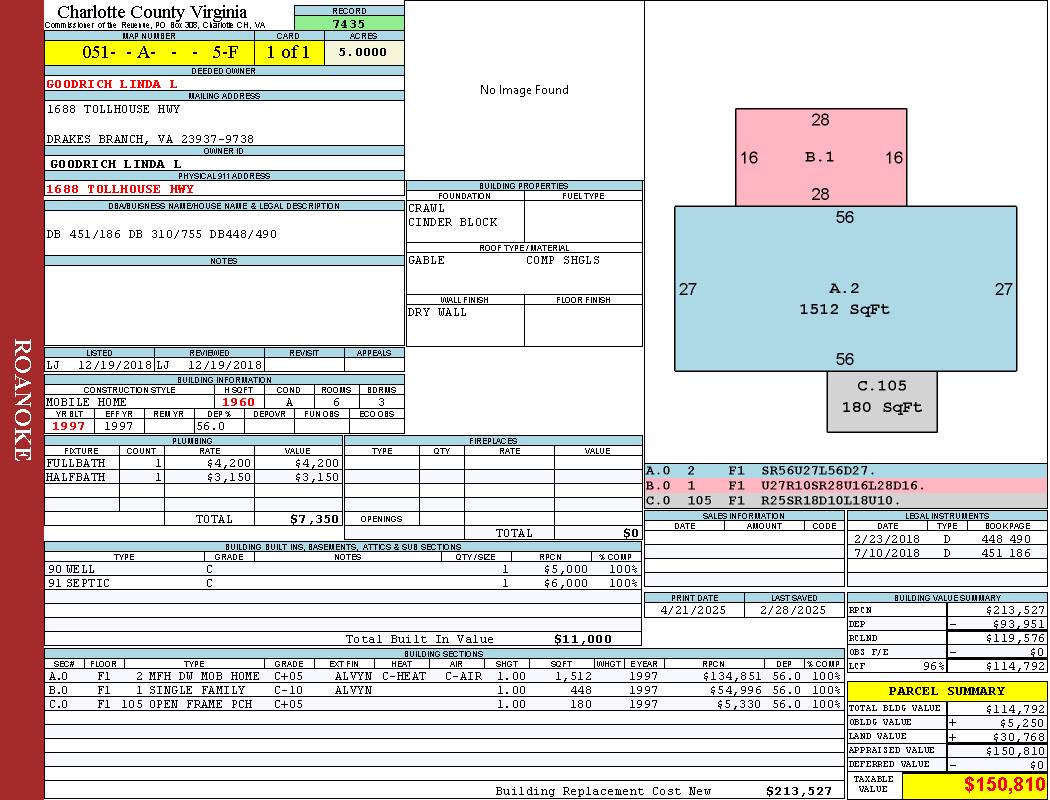Select the gray C.105 porch section
1050x800 pixels.
coord(881,397)
